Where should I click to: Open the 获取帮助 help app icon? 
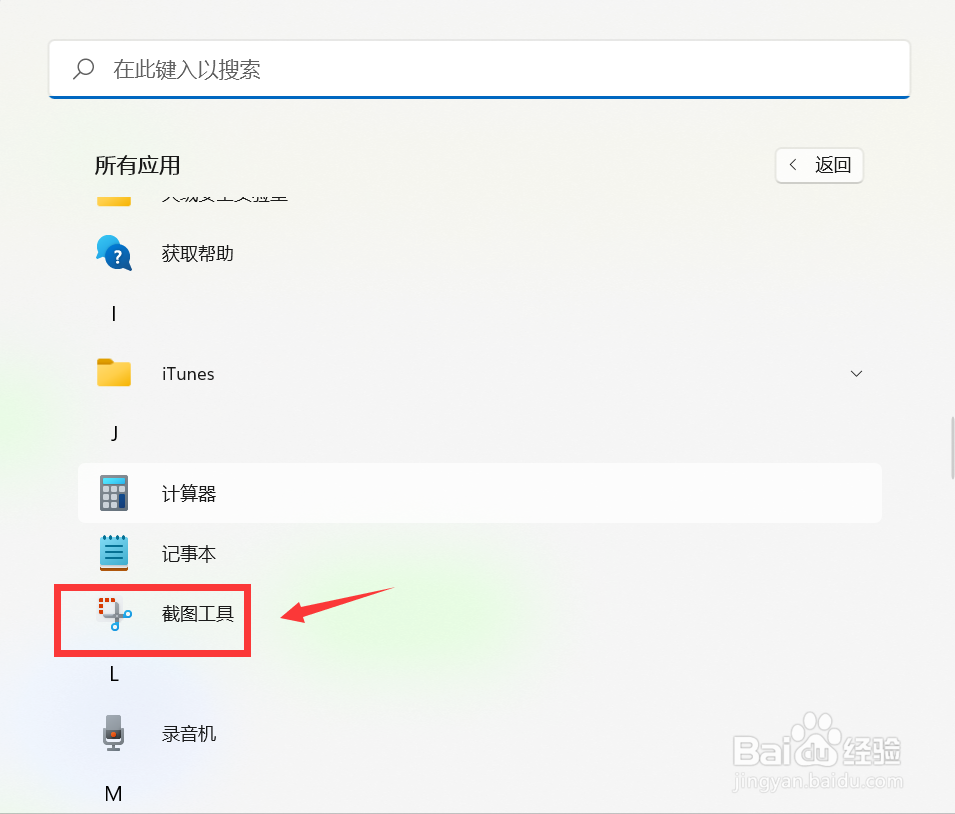(113, 253)
